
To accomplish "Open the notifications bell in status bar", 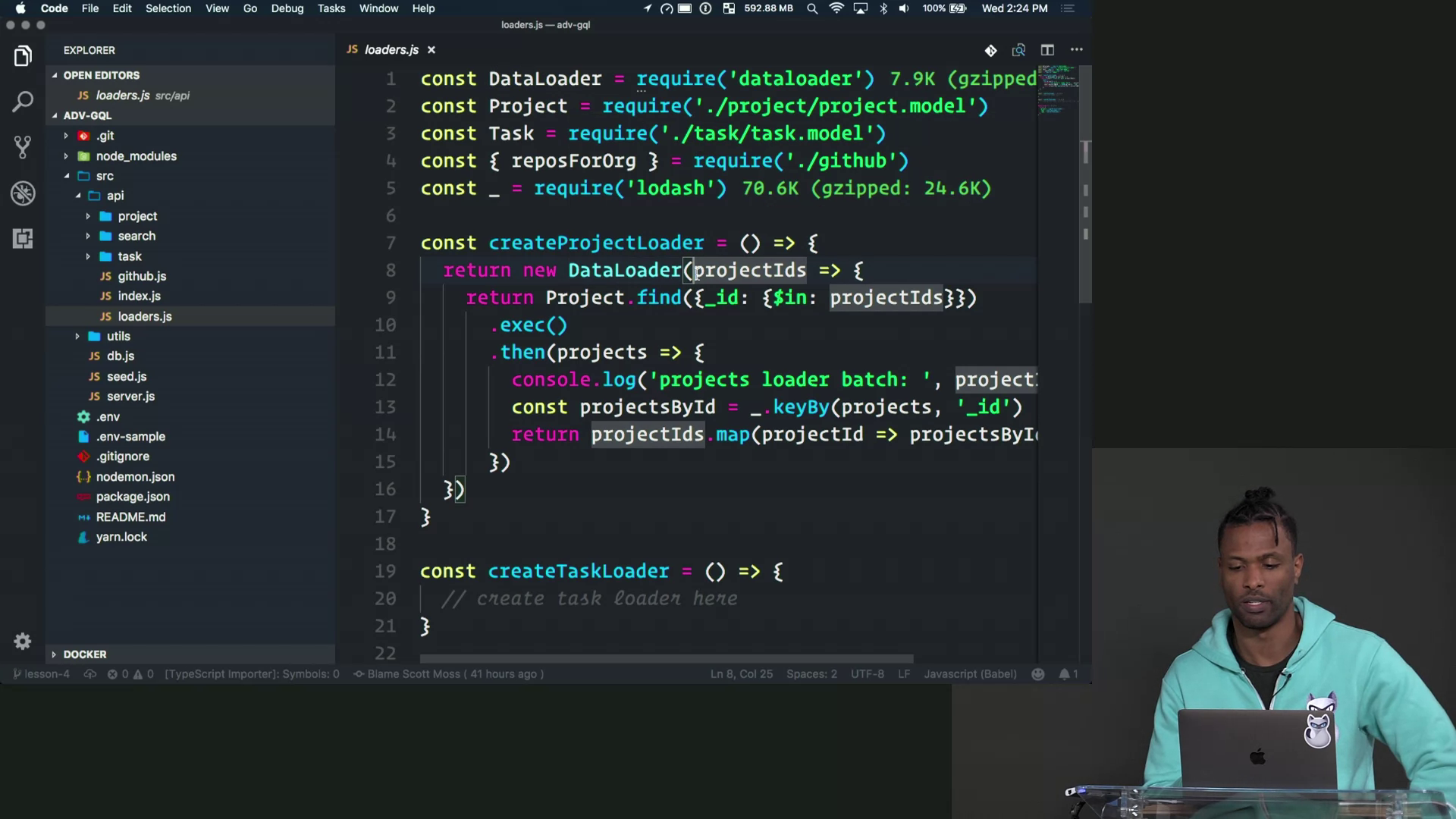I will tap(1068, 674).
